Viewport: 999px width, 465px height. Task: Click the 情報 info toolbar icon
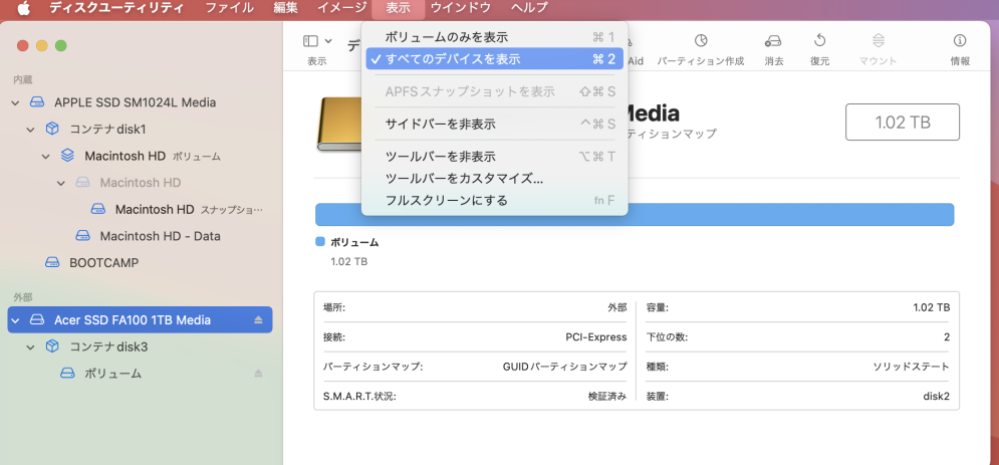coord(959,41)
